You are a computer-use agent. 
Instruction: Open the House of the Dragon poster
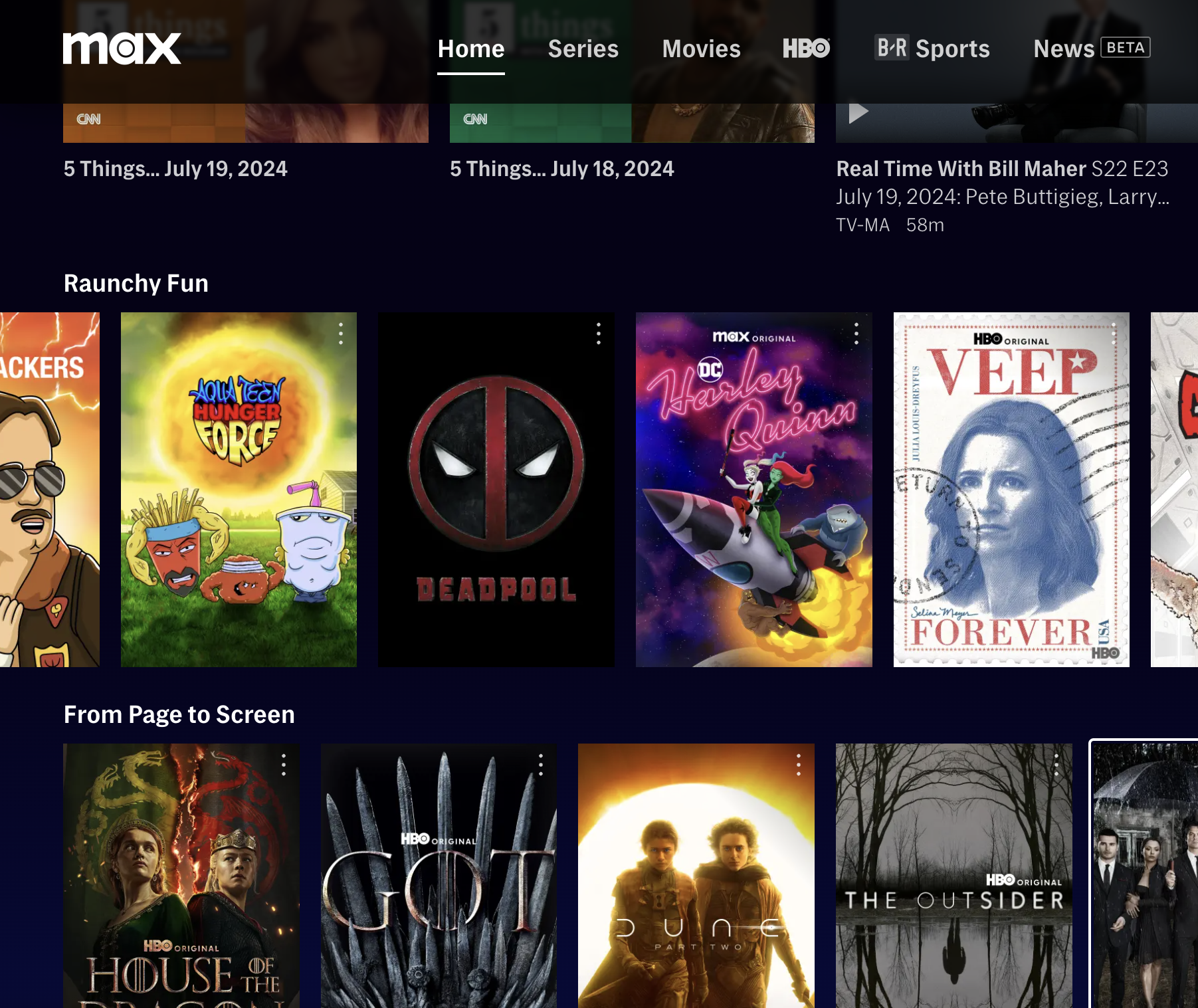(181, 876)
